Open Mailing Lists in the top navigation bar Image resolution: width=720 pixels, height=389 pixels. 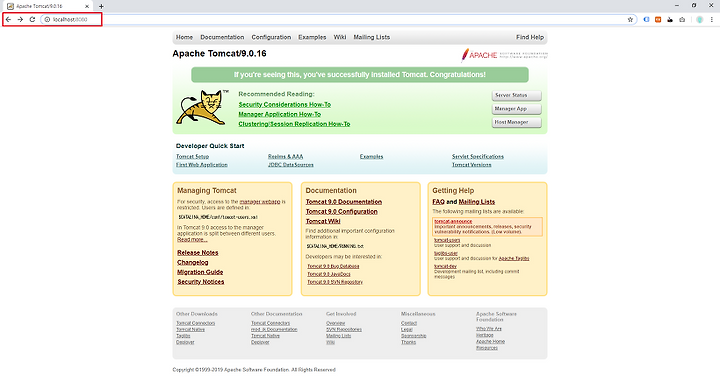coord(371,37)
